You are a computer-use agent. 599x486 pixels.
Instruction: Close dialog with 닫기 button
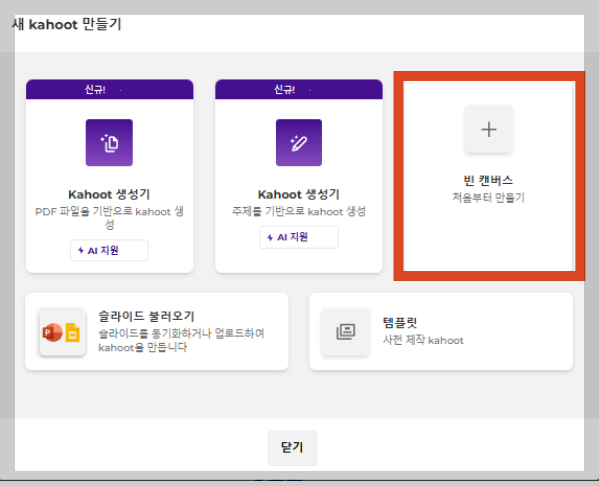[293, 448]
